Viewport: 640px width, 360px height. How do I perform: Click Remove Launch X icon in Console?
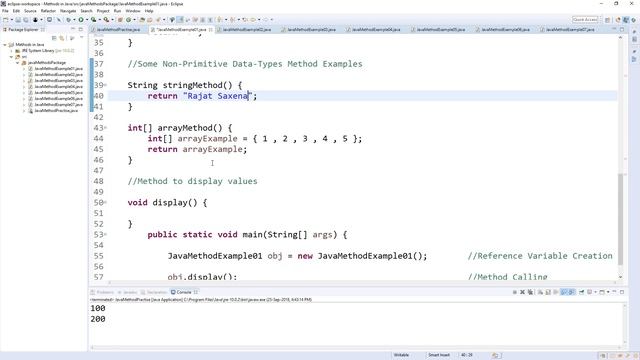(x=522, y=292)
